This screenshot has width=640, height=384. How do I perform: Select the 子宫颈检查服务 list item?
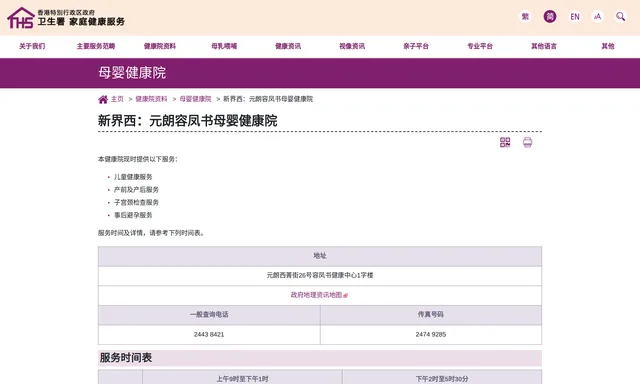[x=136, y=202]
